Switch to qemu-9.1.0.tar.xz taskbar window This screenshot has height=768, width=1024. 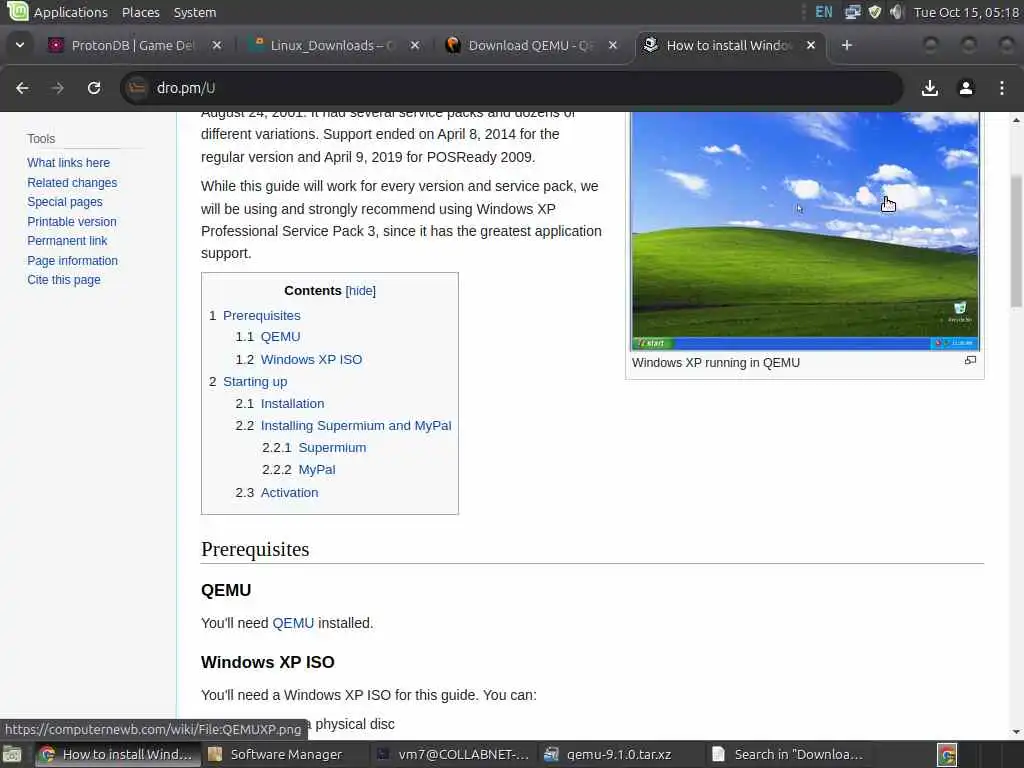[x=620, y=754]
